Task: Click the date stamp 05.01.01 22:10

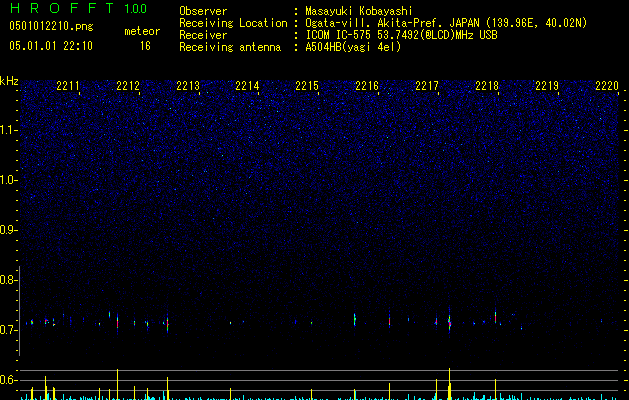Action: [51, 46]
